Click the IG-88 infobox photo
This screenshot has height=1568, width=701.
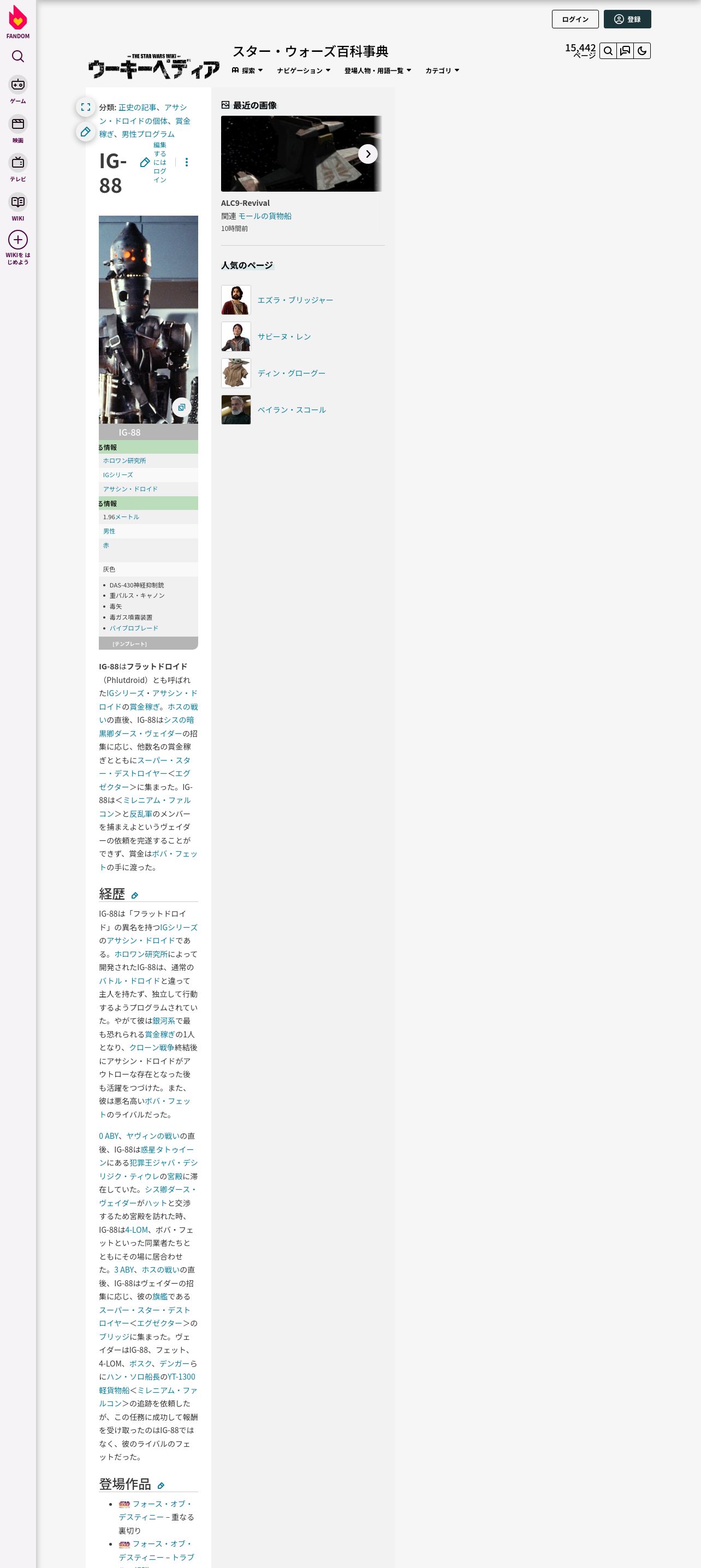tap(148, 319)
